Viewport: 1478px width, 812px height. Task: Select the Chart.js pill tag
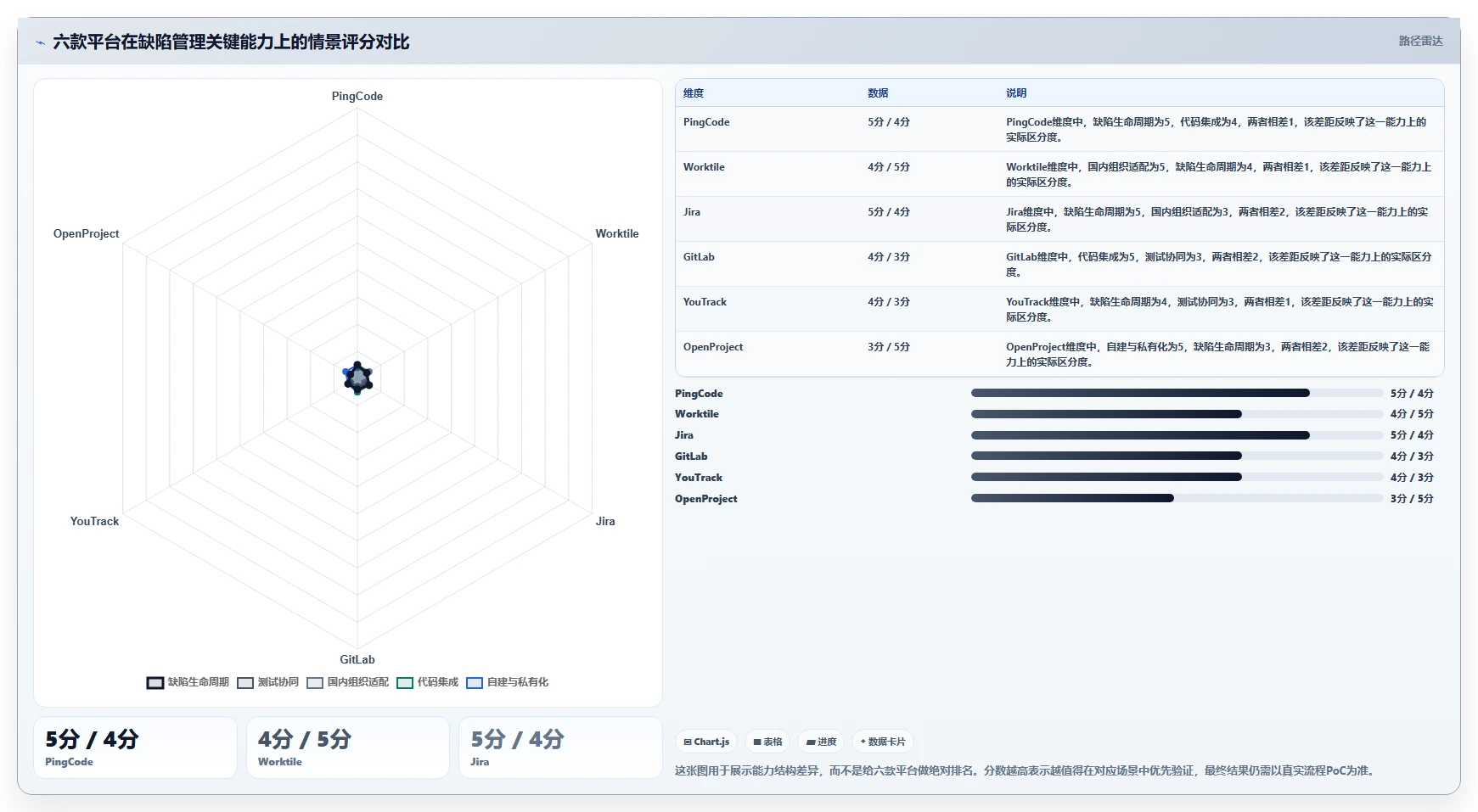pyautogui.click(x=706, y=742)
